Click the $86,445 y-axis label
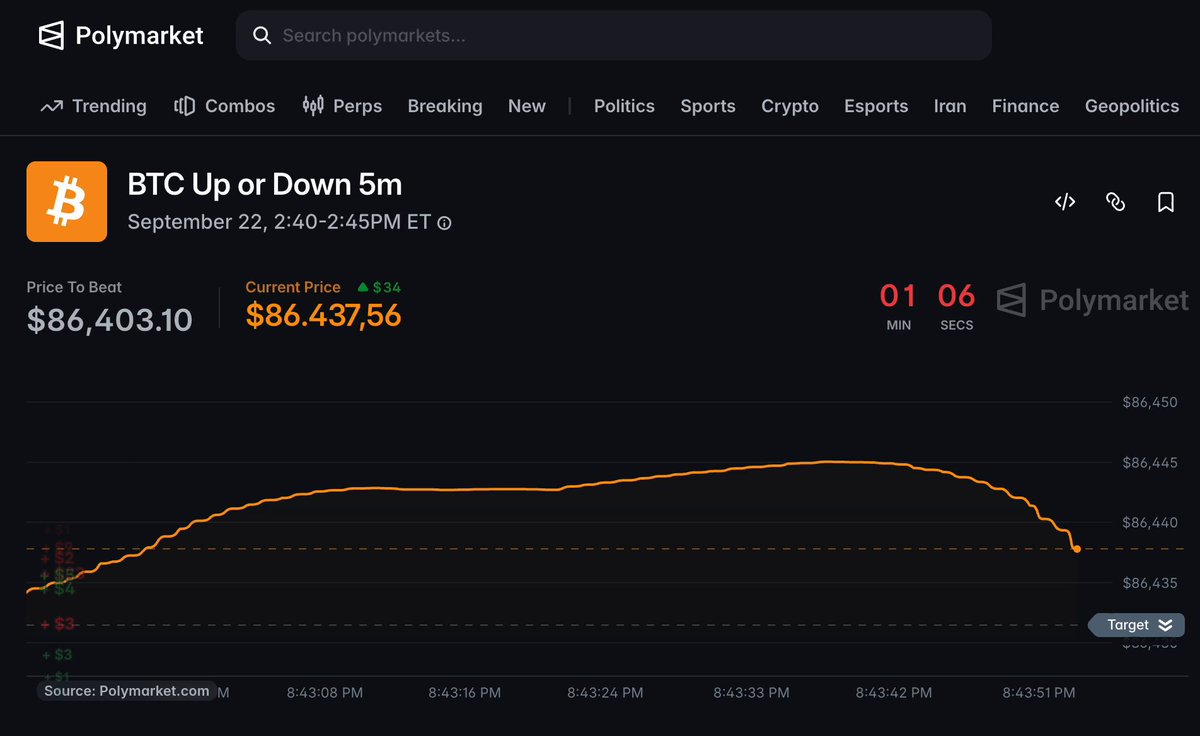This screenshot has height=736, width=1200. click(x=1150, y=462)
